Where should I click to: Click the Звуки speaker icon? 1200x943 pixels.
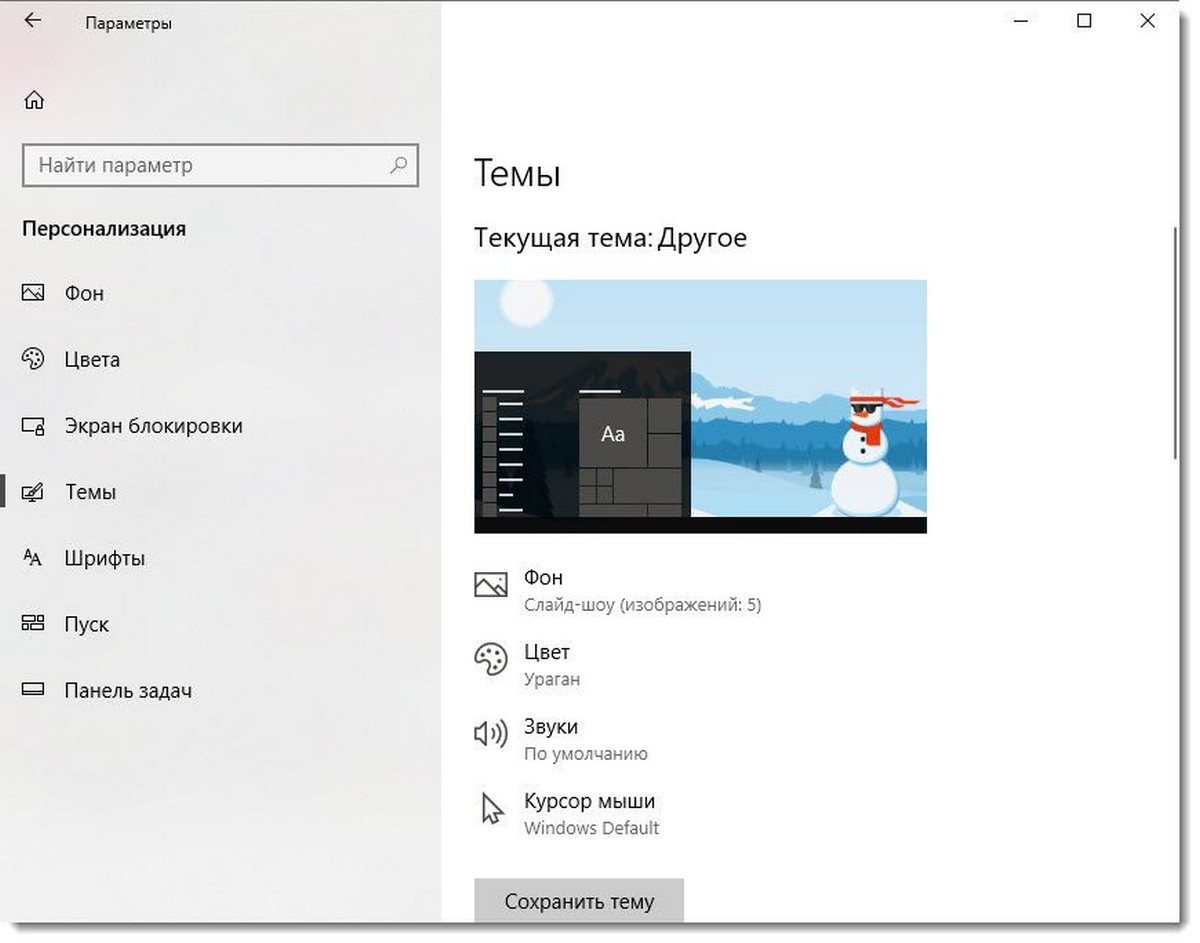(x=490, y=734)
